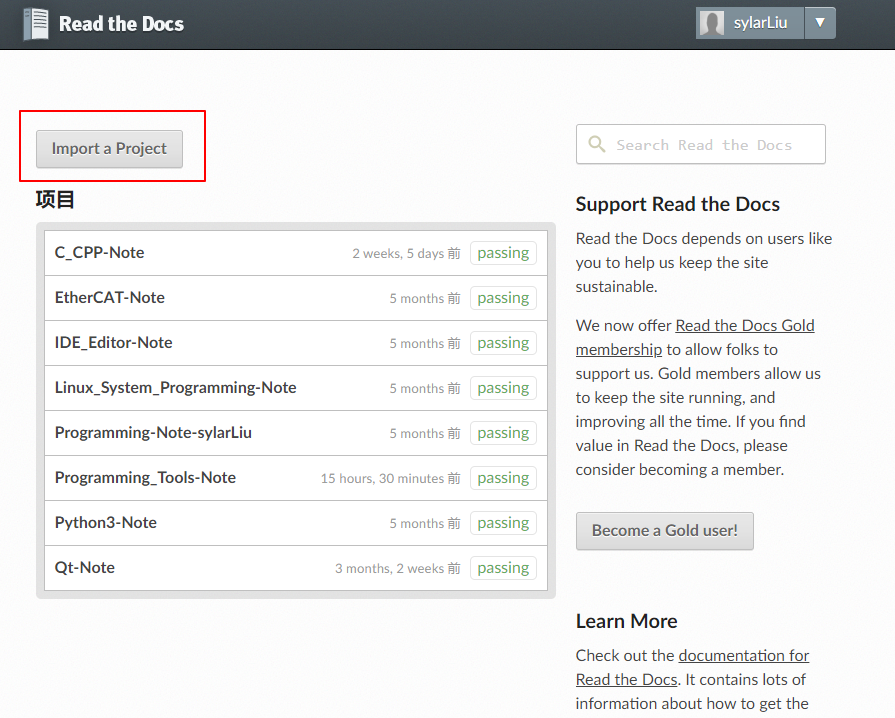Open the Linux_System_Programming-Note project

175,388
